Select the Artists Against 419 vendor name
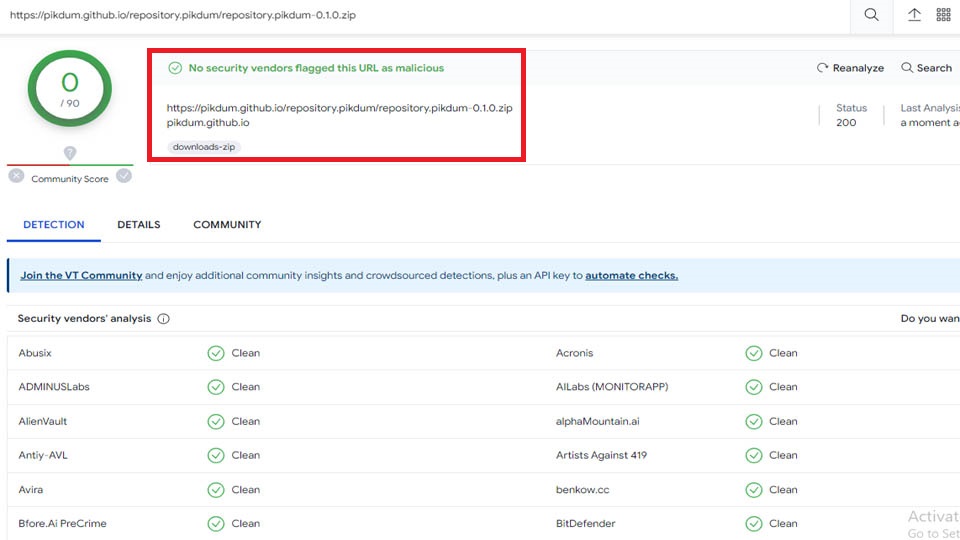960x540 pixels. point(601,456)
